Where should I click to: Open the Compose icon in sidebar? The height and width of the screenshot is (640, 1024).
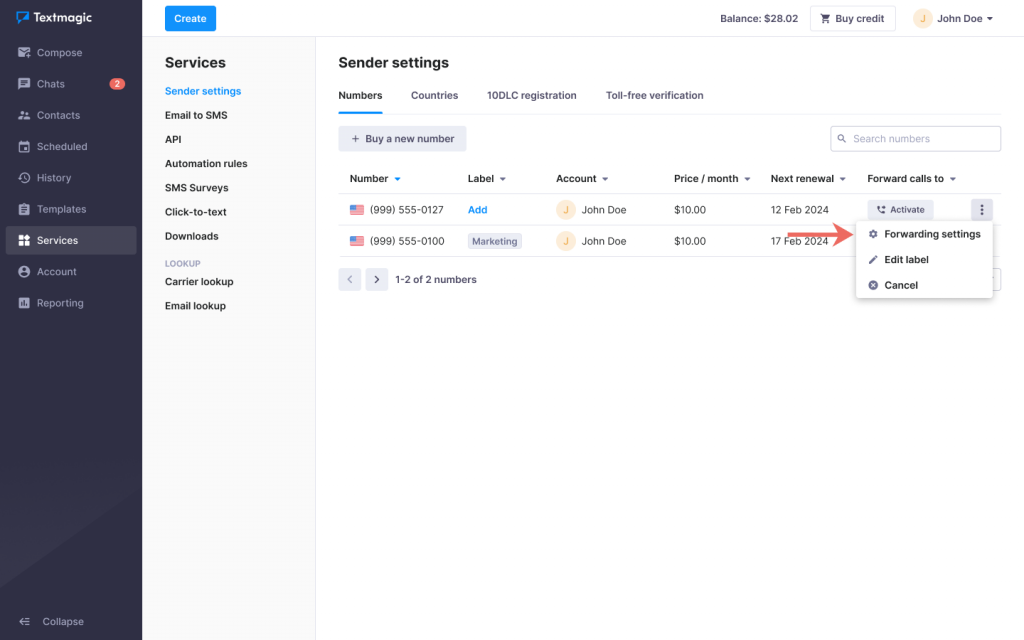coord(24,53)
